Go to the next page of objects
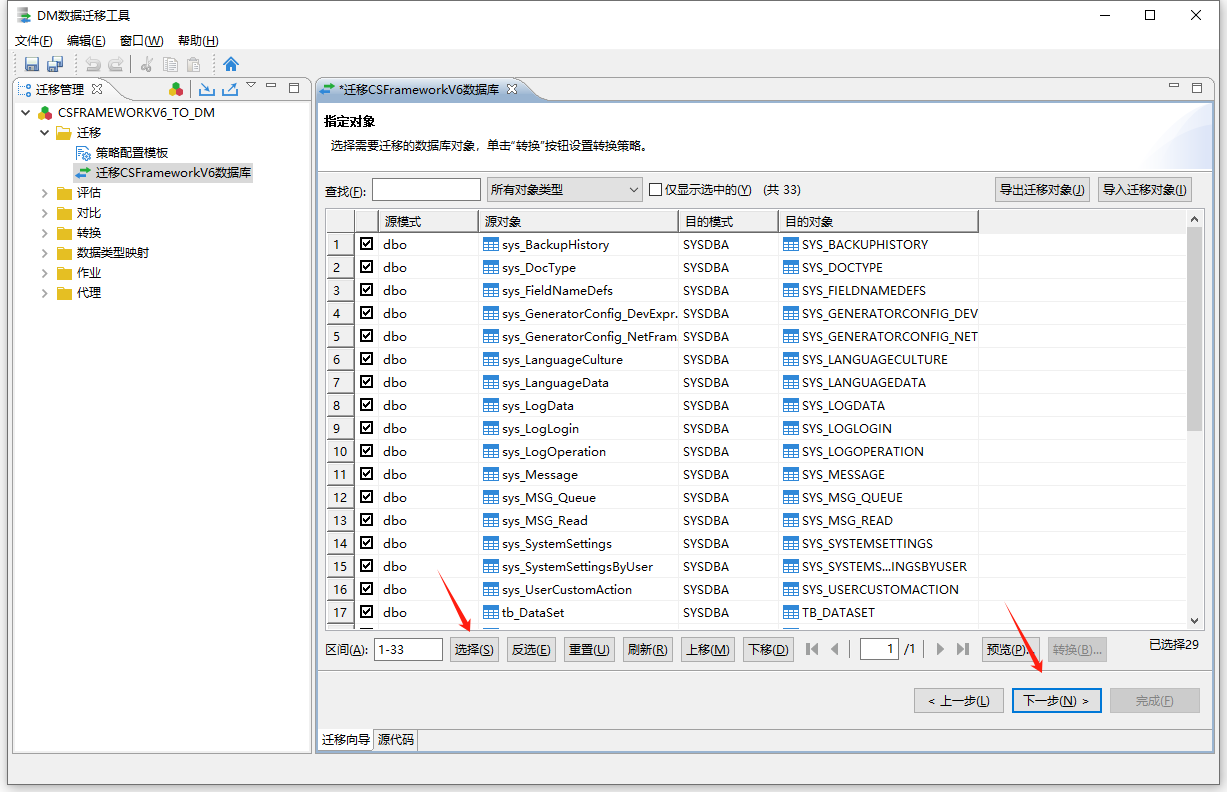 (x=940, y=649)
